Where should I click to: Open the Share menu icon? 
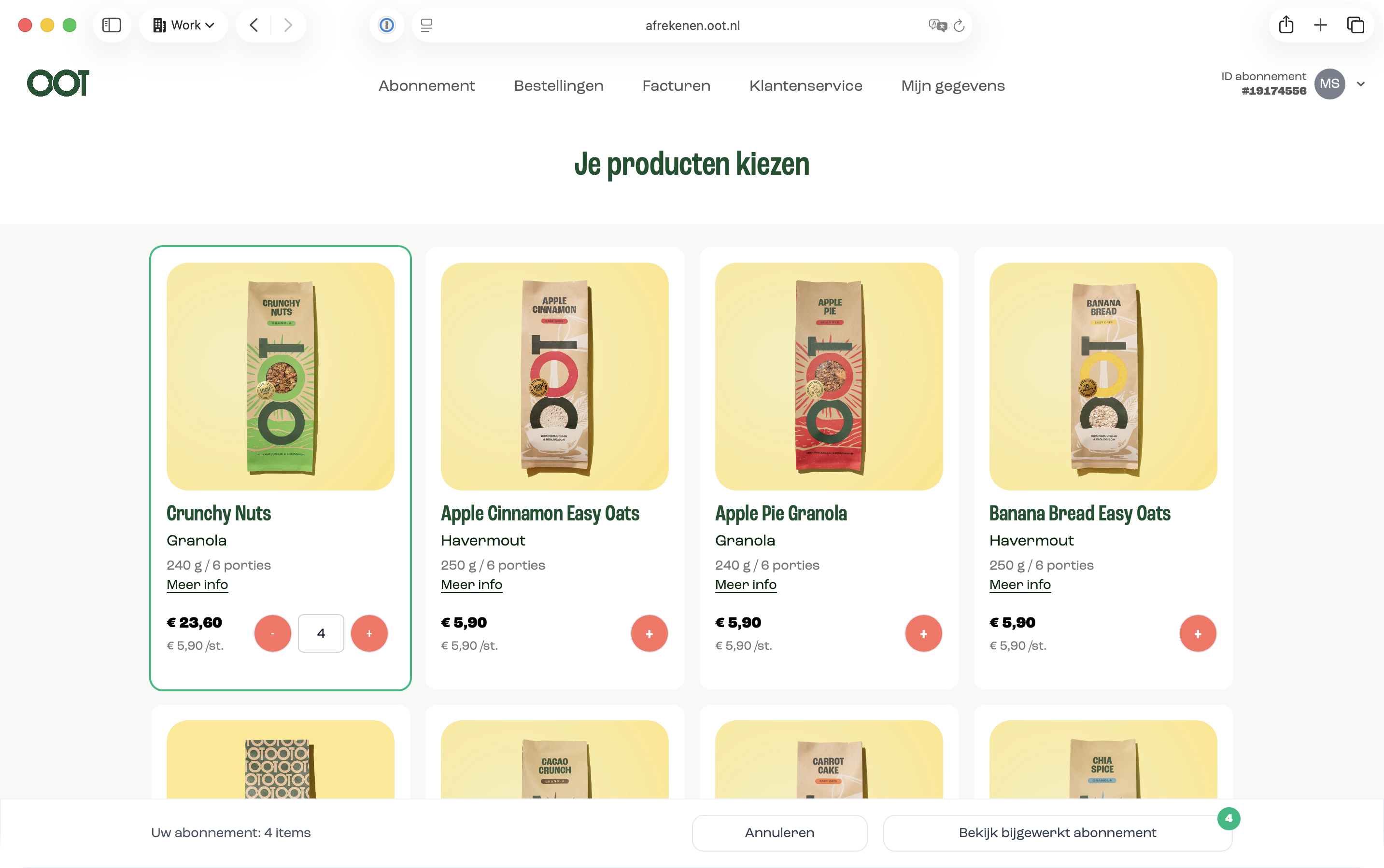(x=1286, y=25)
